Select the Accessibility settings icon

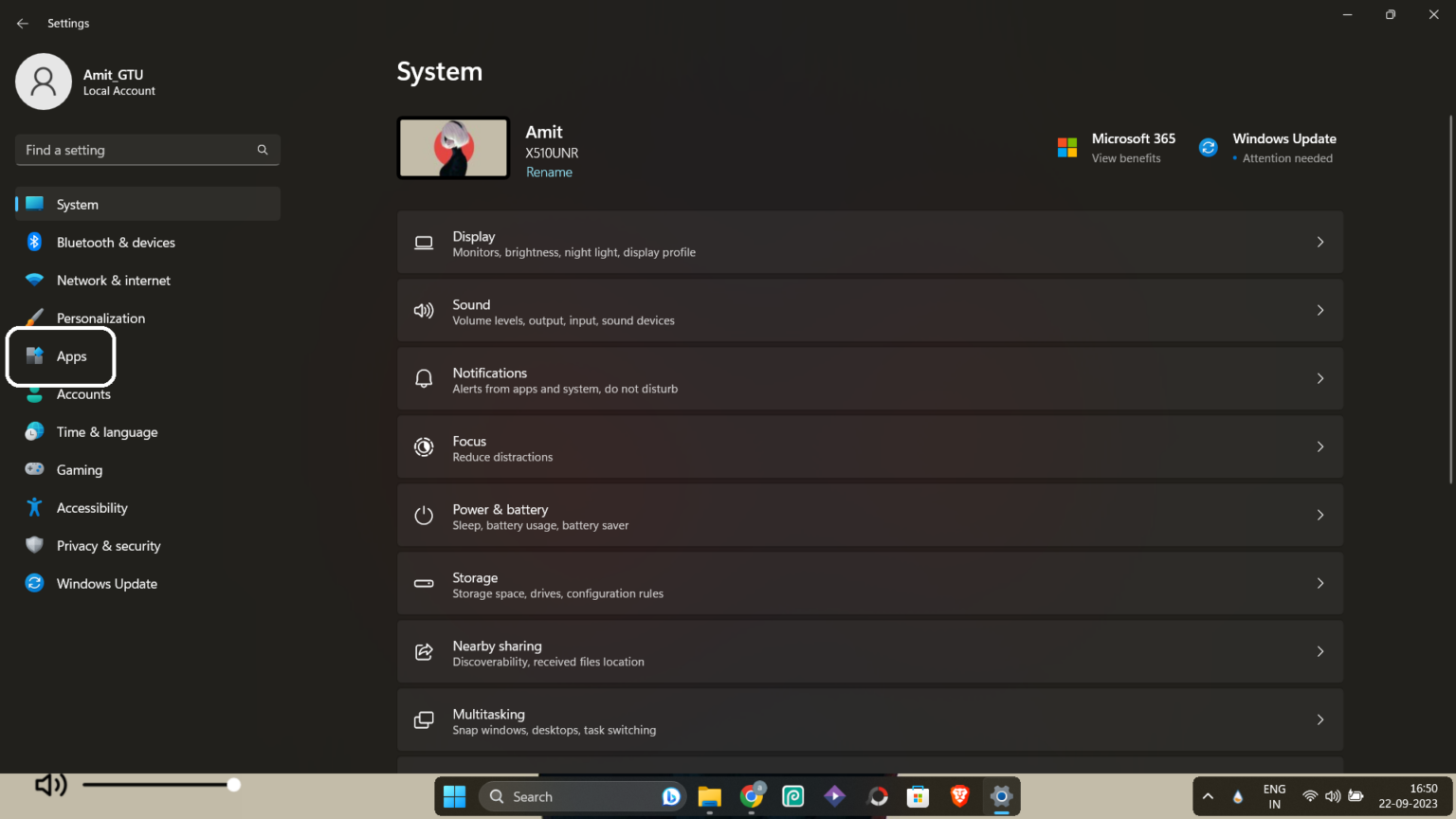tap(34, 507)
